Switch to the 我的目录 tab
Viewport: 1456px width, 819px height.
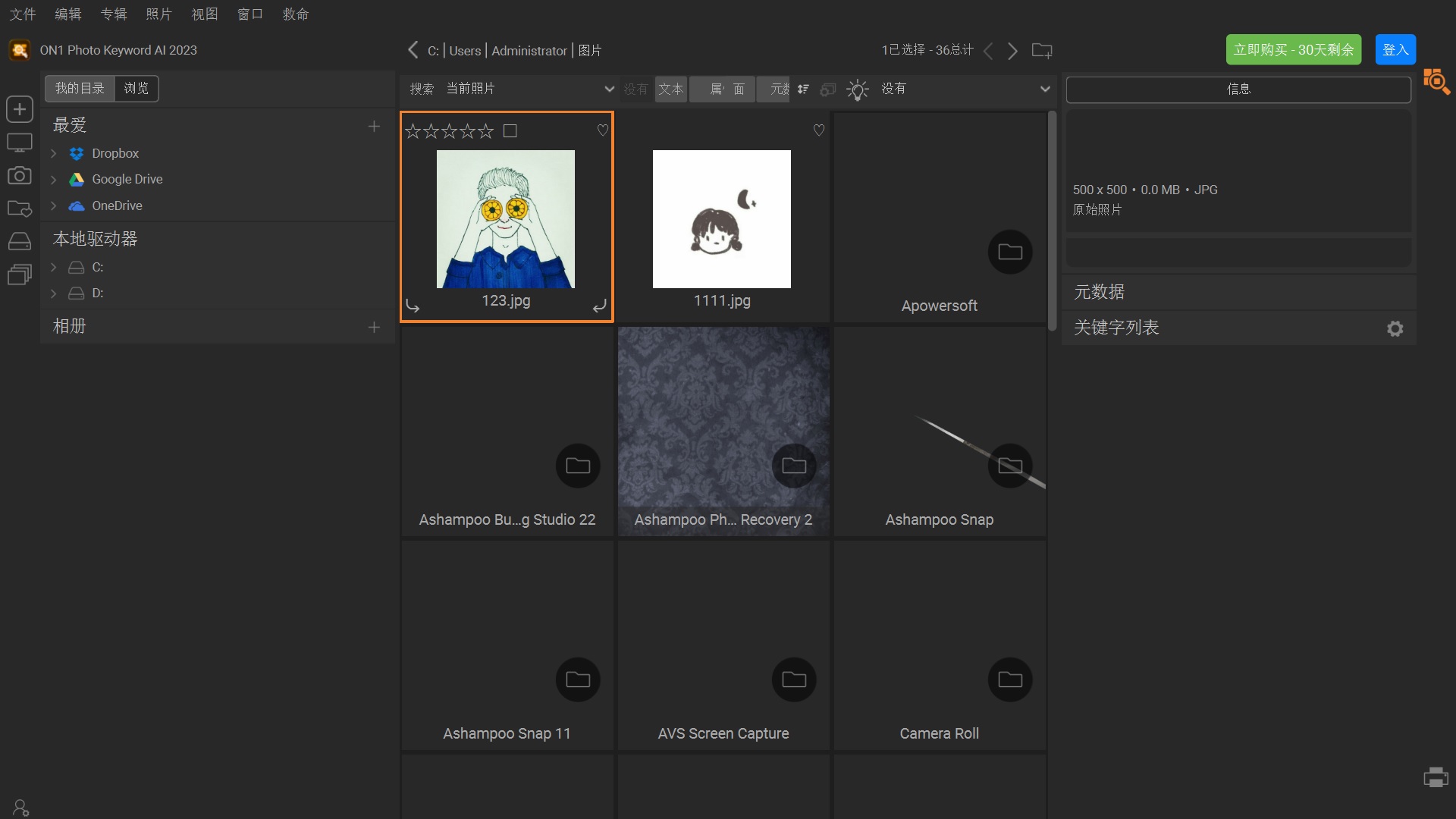[x=80, y=89]
